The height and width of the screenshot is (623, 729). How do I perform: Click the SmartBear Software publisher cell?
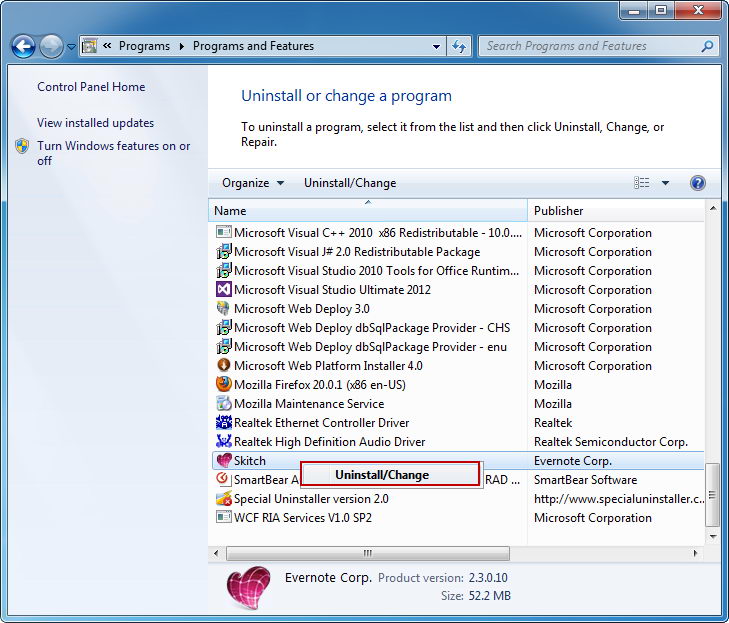coord(585,480)
